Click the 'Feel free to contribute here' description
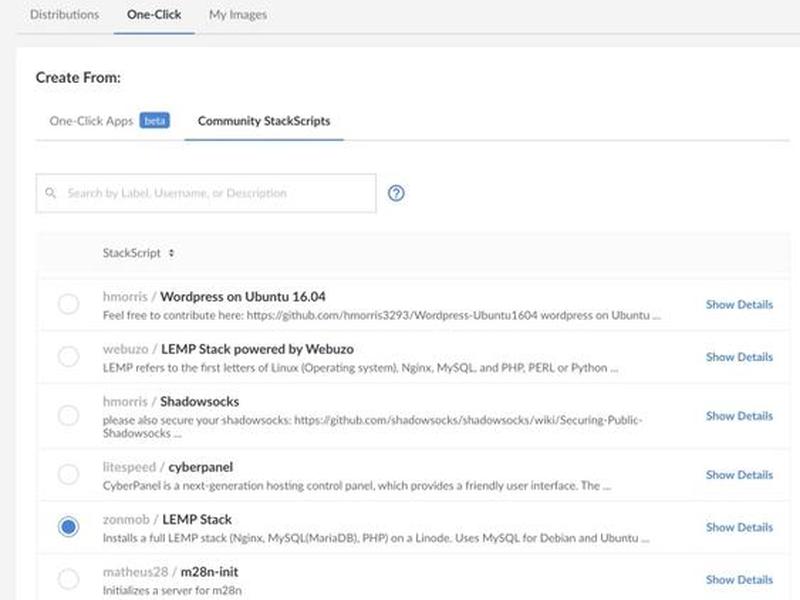 point(382,315)
